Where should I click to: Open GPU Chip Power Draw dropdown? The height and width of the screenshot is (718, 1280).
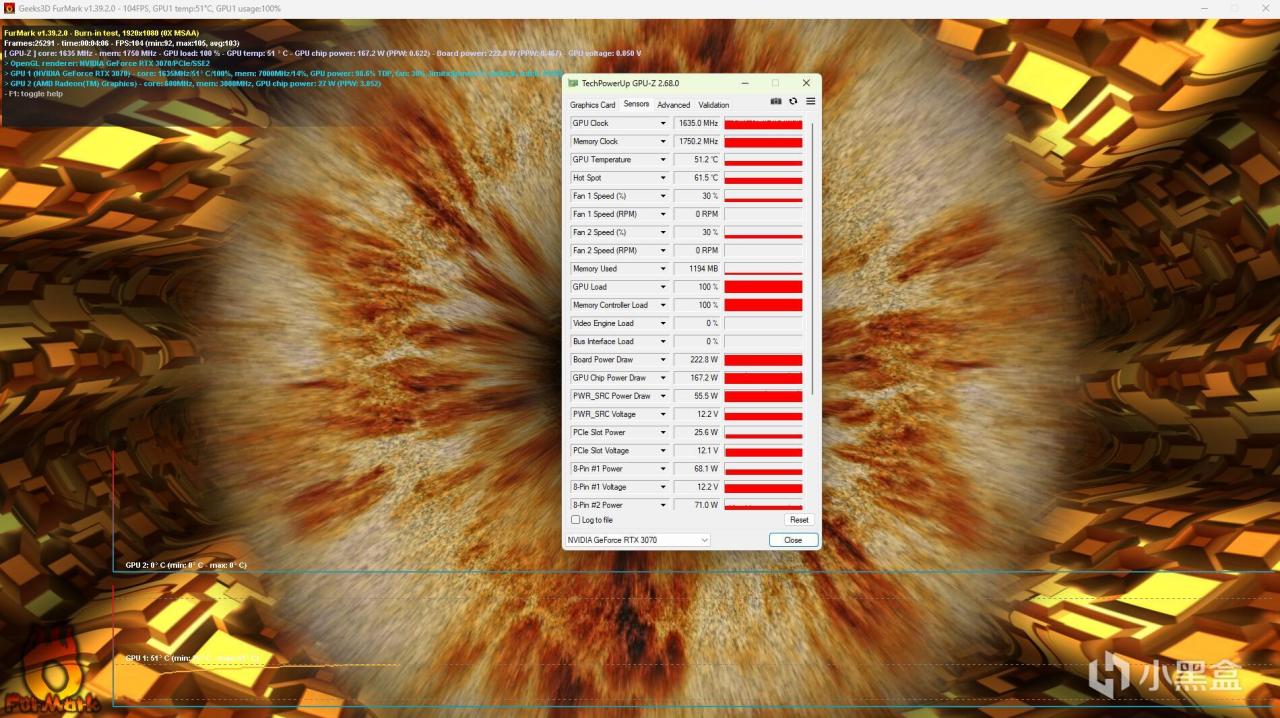pos(662,378)
